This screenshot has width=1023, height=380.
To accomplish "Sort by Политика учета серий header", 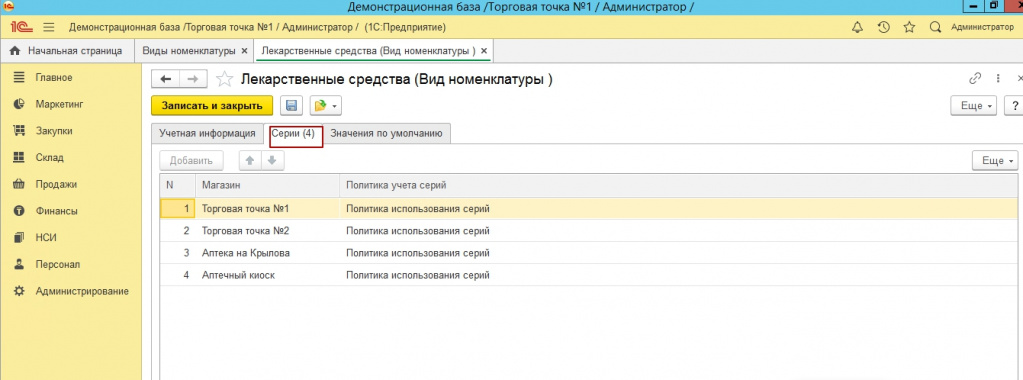I will point(679,185).
